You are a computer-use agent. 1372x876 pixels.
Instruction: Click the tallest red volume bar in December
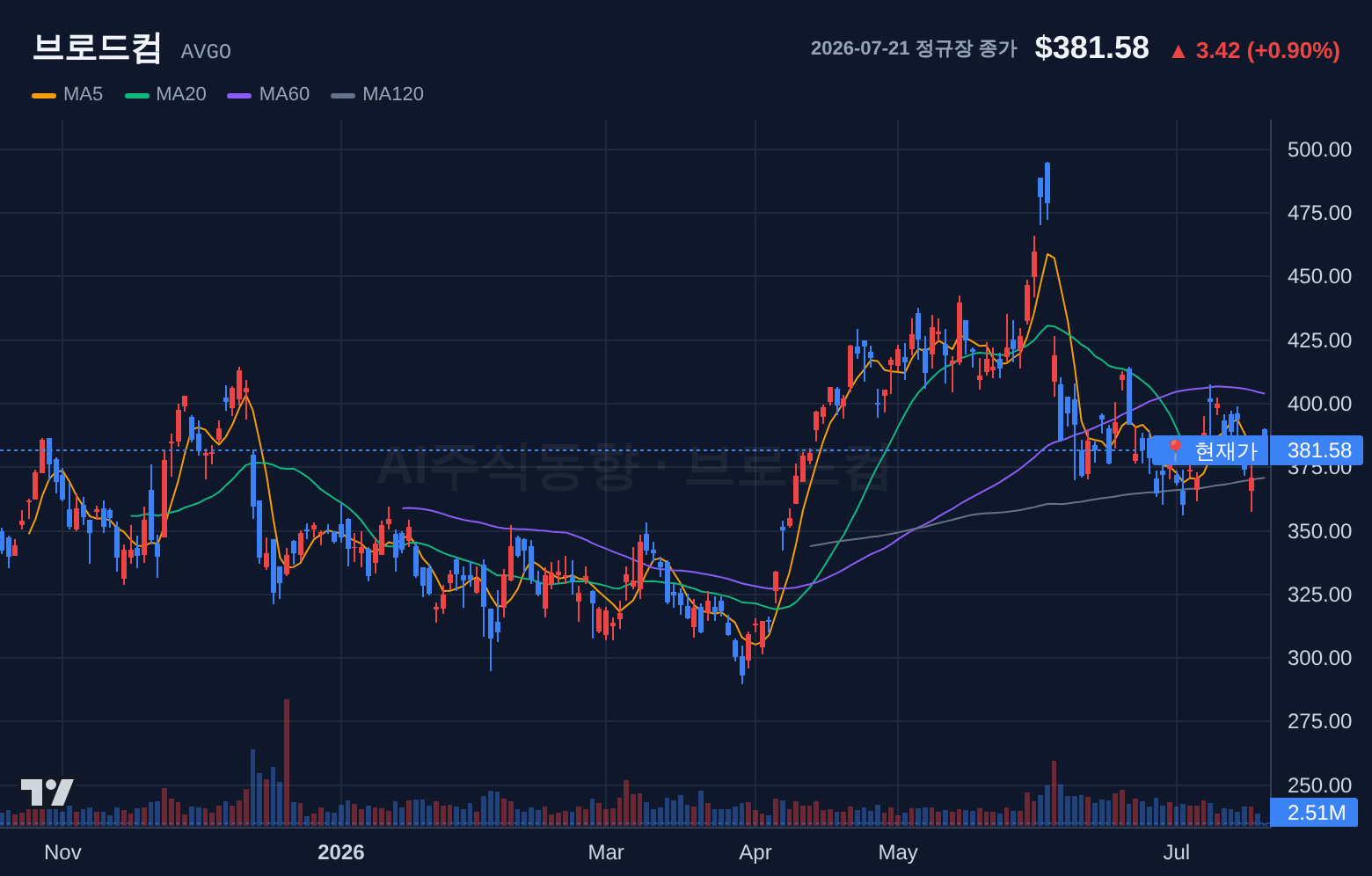click(x=287, y=763)
